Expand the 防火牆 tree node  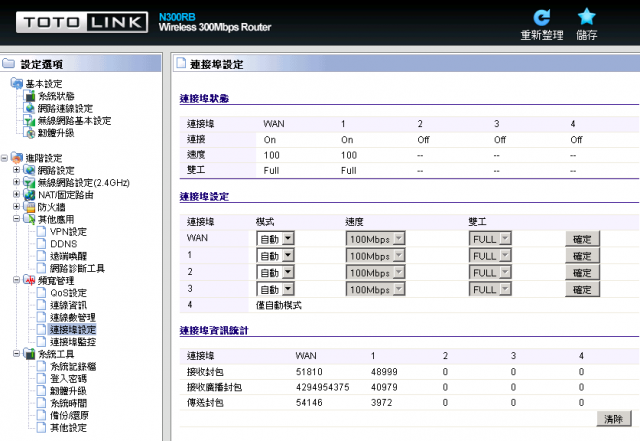tap(16, 207)
